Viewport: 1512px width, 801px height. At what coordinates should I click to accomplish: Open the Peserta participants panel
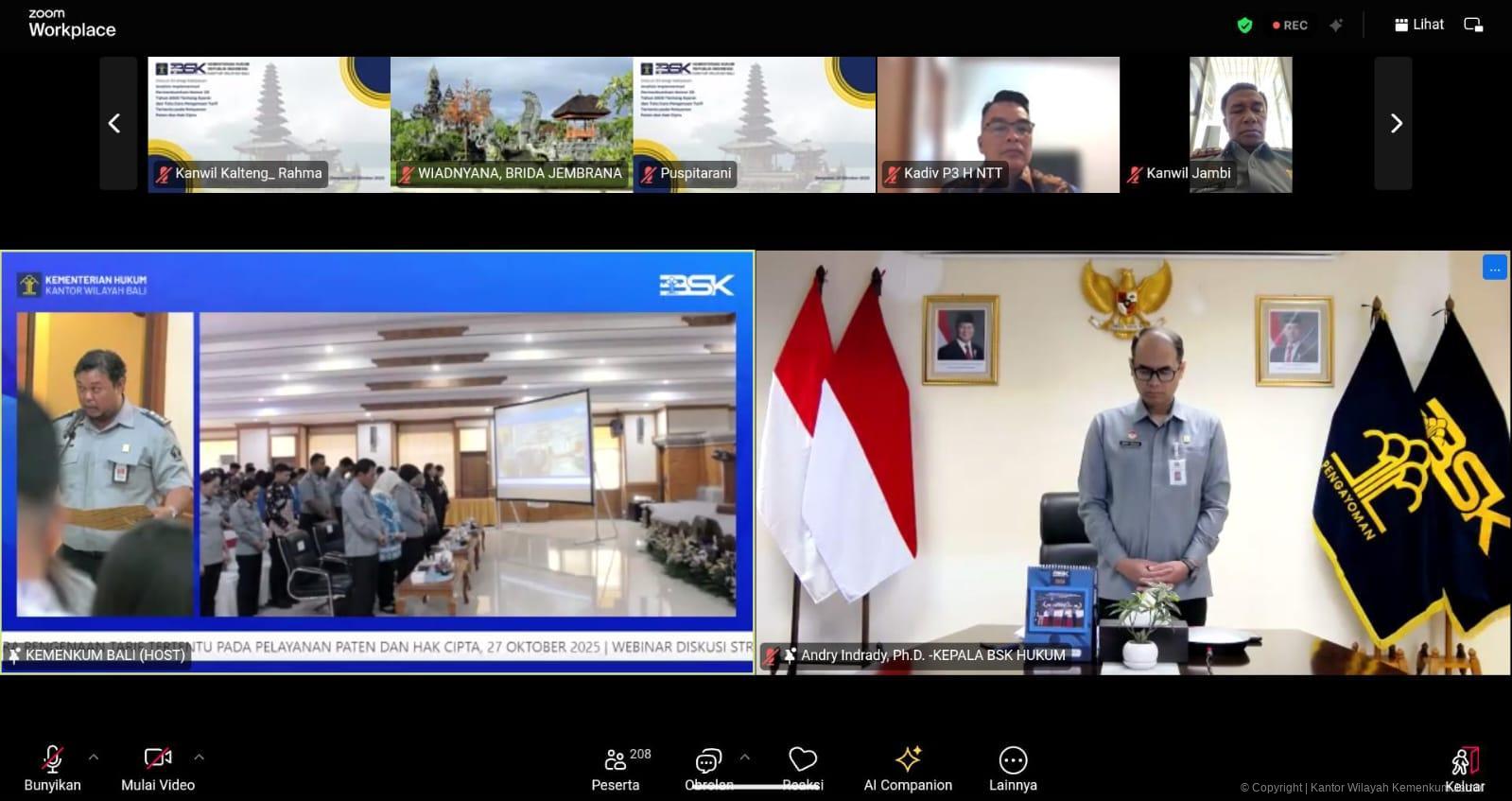point(616,768)
